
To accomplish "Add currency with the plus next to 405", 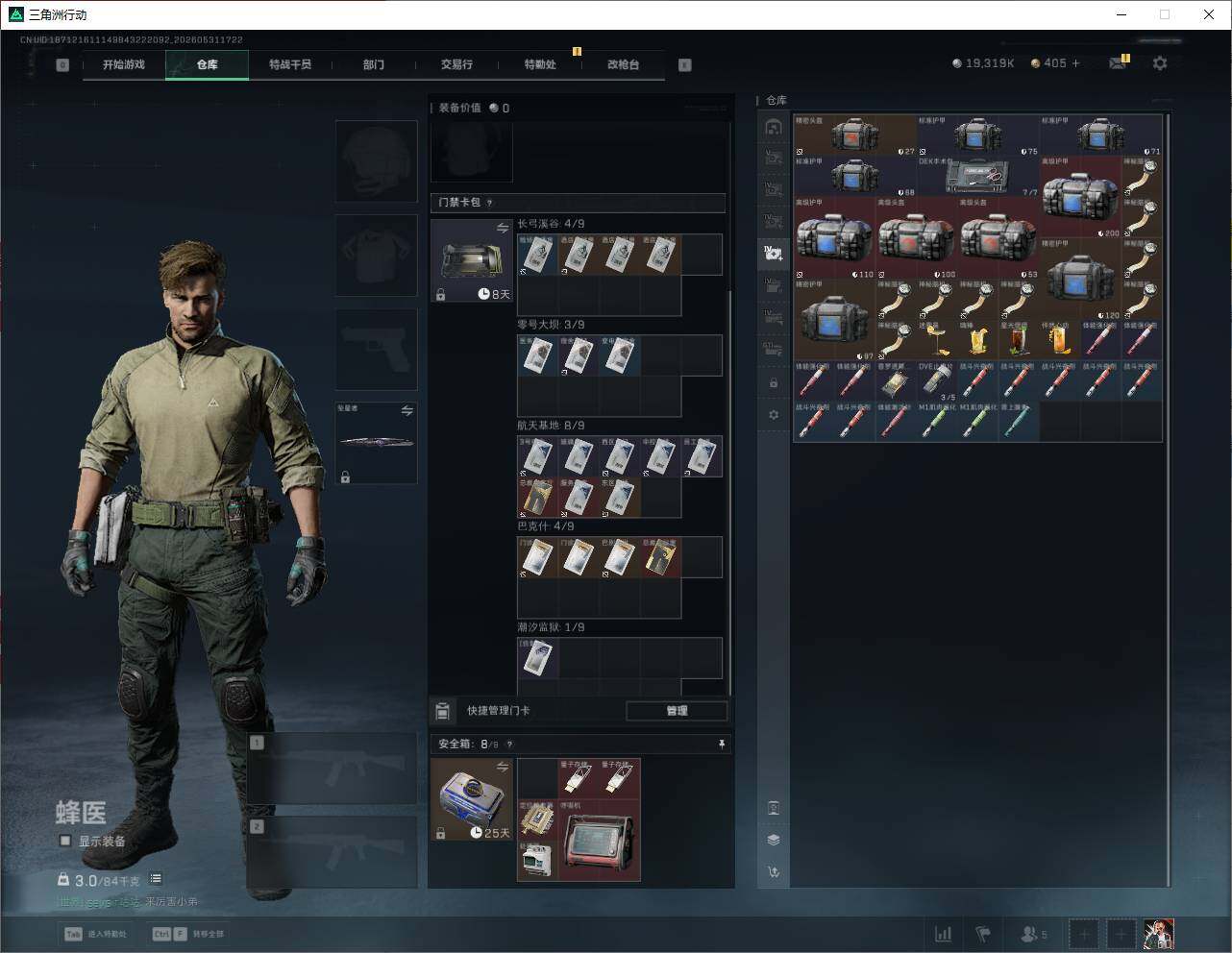I will 1075,63.
